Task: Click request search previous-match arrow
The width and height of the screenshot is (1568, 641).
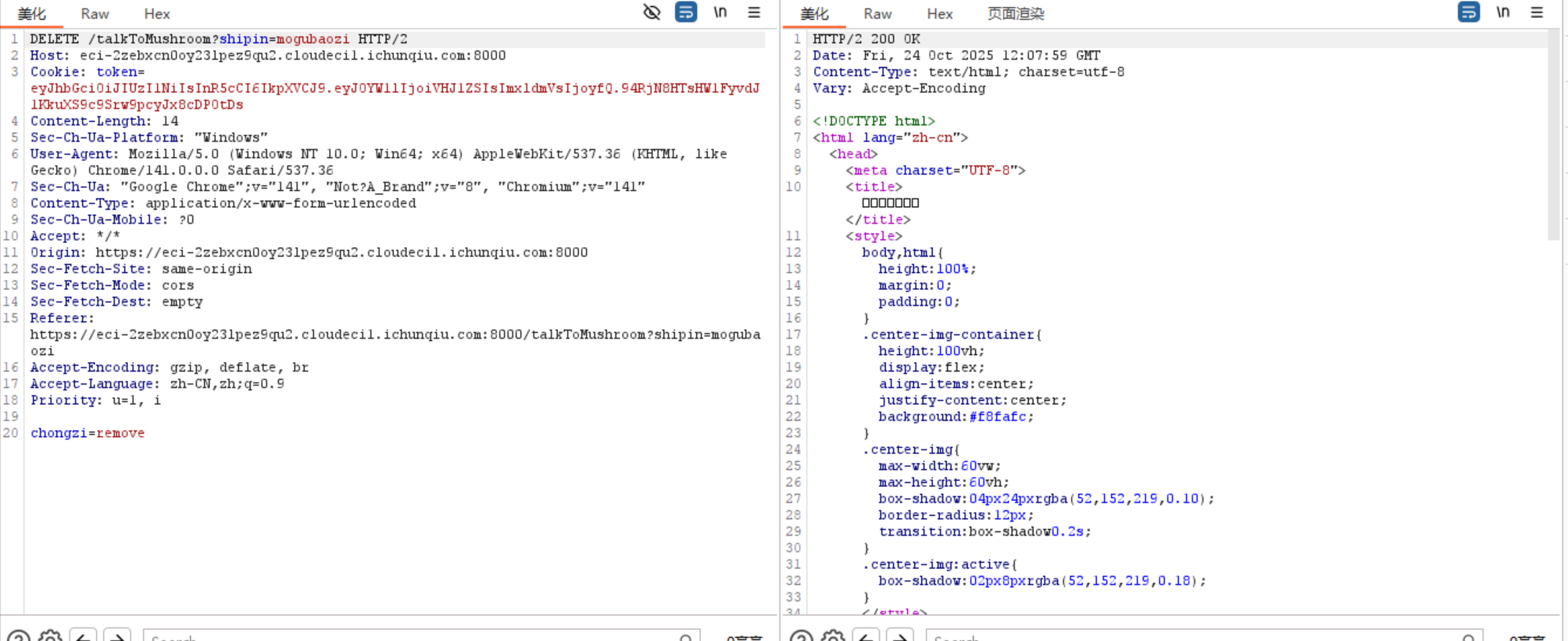Action: [84, 636]
